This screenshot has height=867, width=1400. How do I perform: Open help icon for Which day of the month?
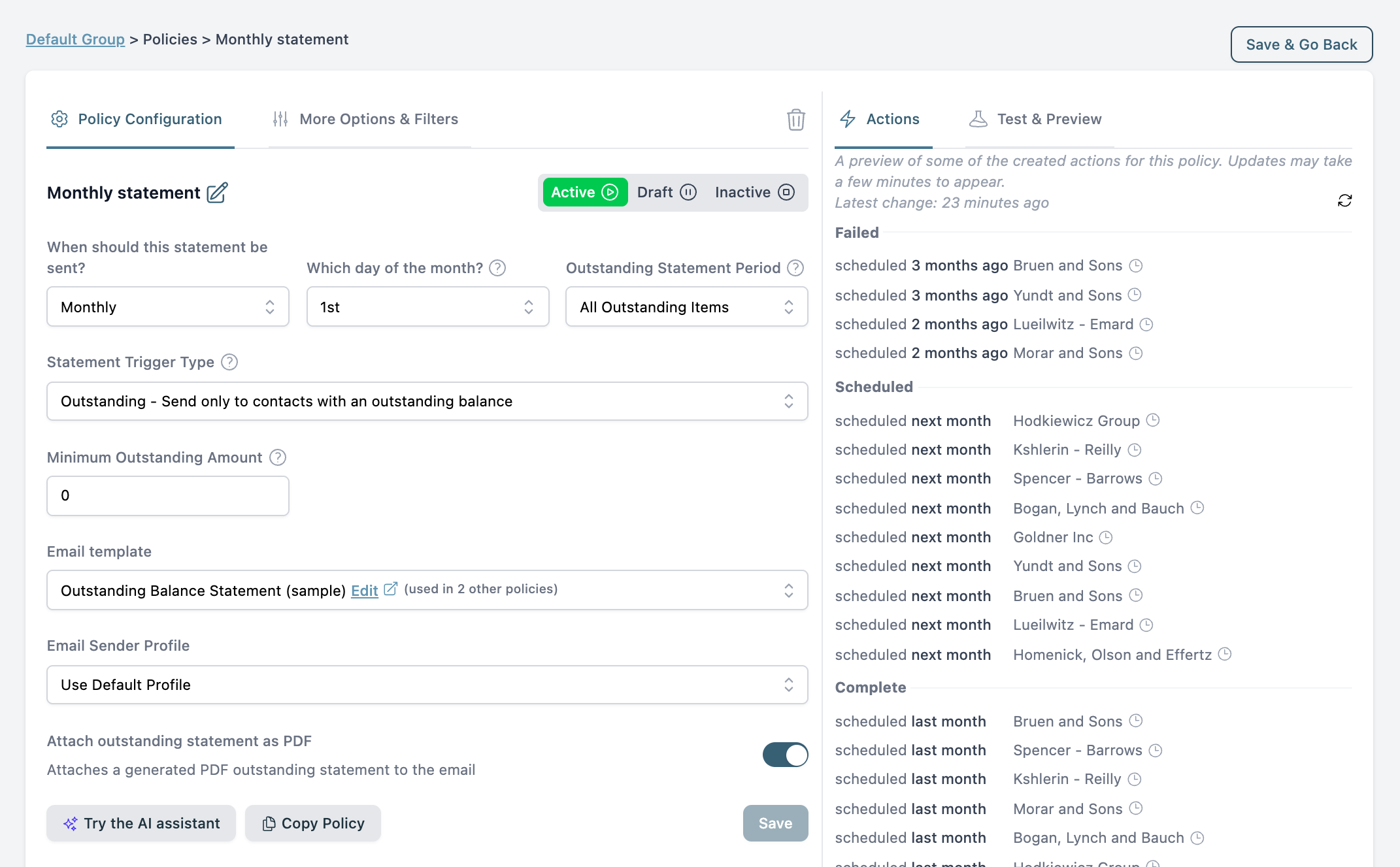click(x=497, y=268)
